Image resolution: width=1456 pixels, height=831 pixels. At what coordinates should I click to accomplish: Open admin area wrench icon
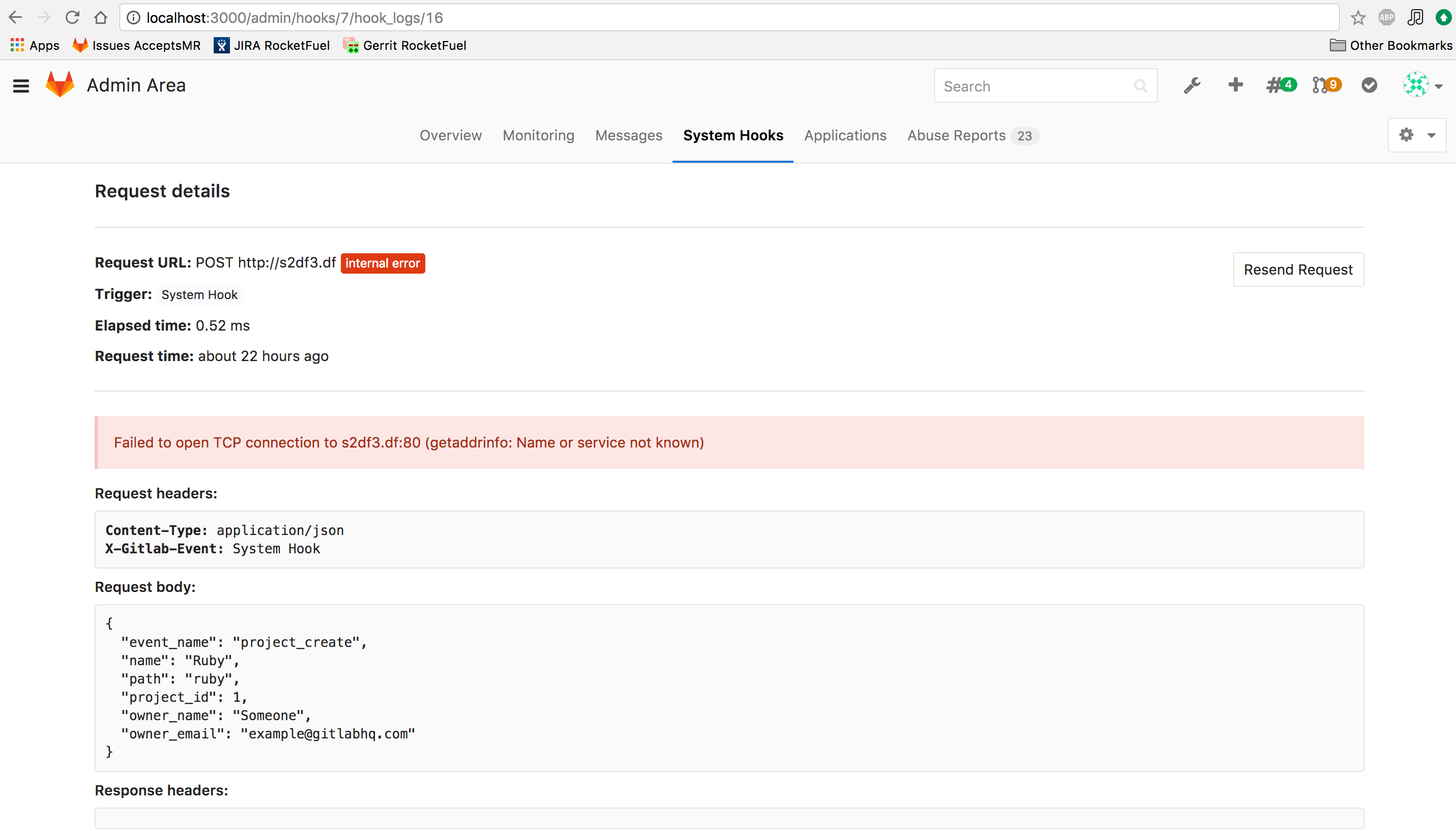(1192, 85)
